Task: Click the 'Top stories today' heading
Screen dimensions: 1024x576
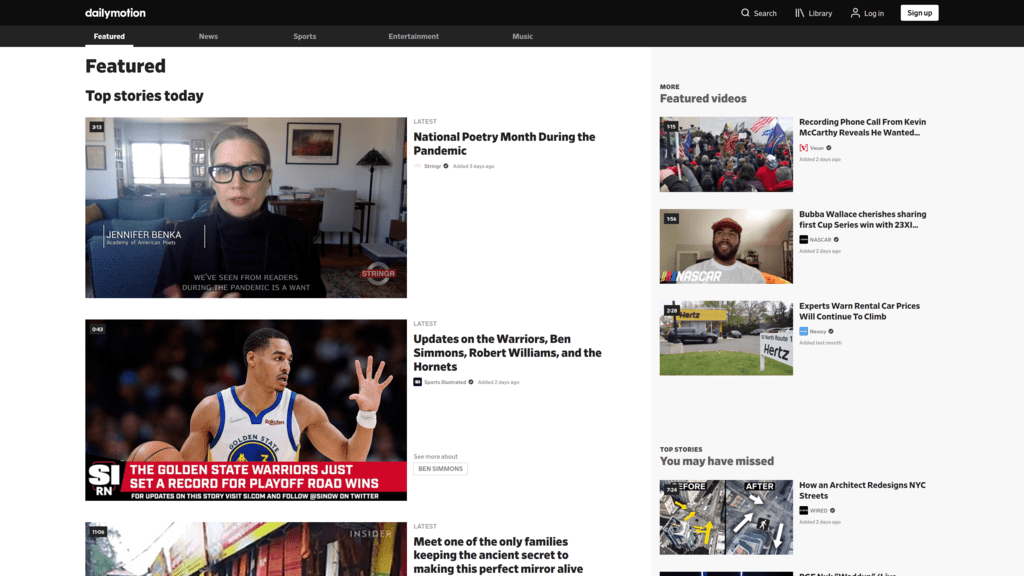Action: pyautogui.click(x=144, y=96)
